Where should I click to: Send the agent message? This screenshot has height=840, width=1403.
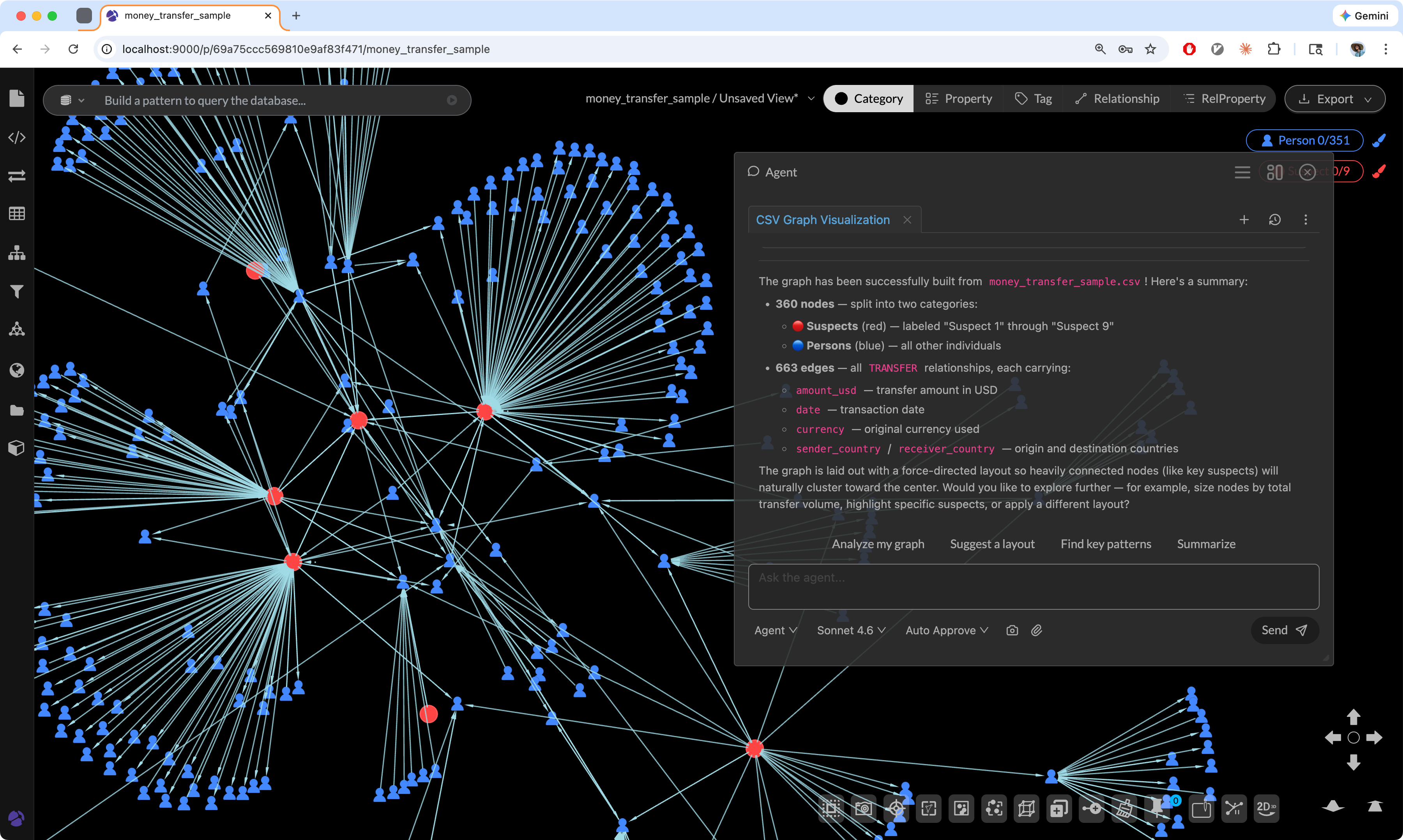click(x=1284, y=630)
